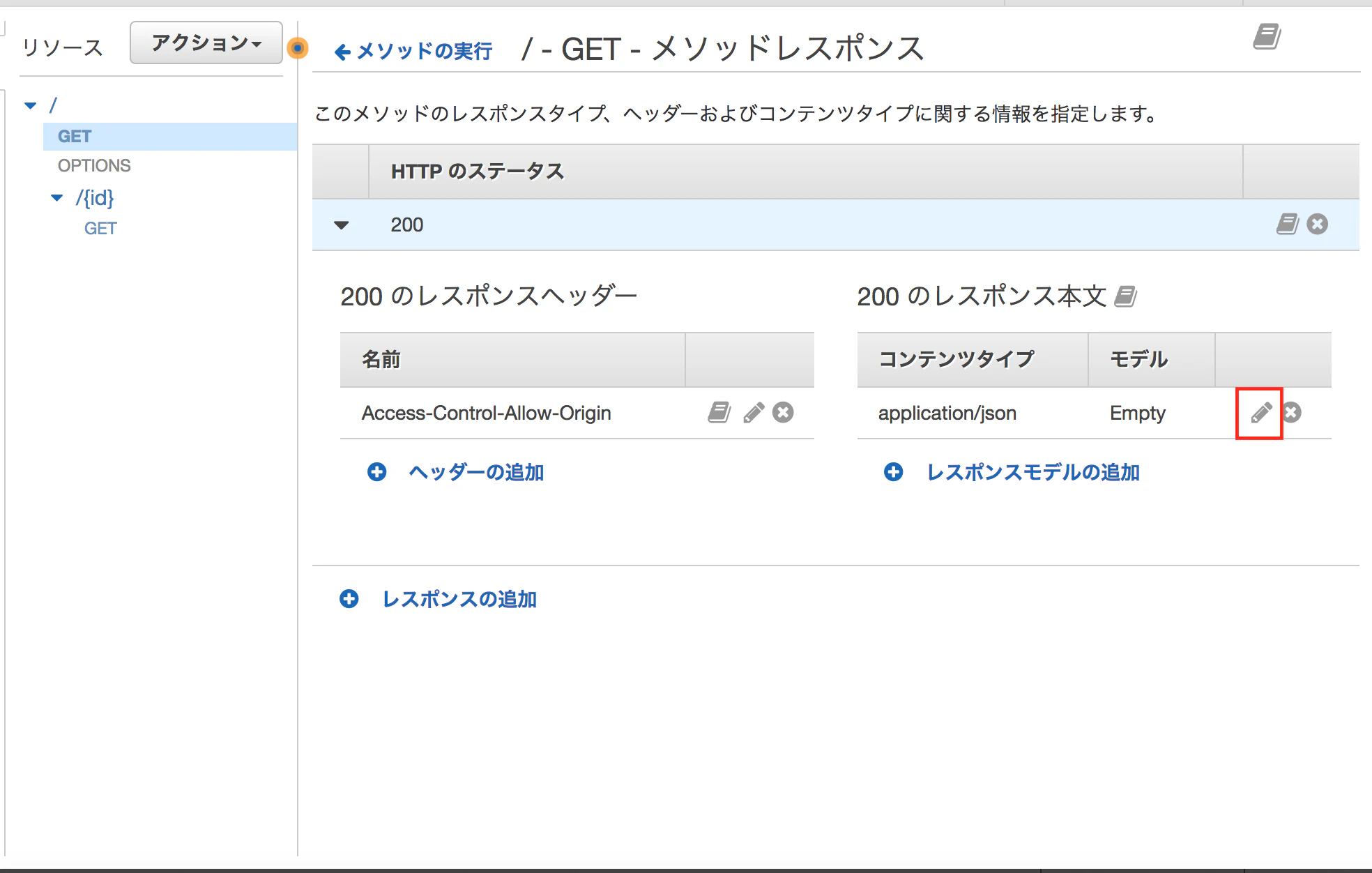
Task: Click レスポンスの追加 link
Action: click(x=459, y=599)
